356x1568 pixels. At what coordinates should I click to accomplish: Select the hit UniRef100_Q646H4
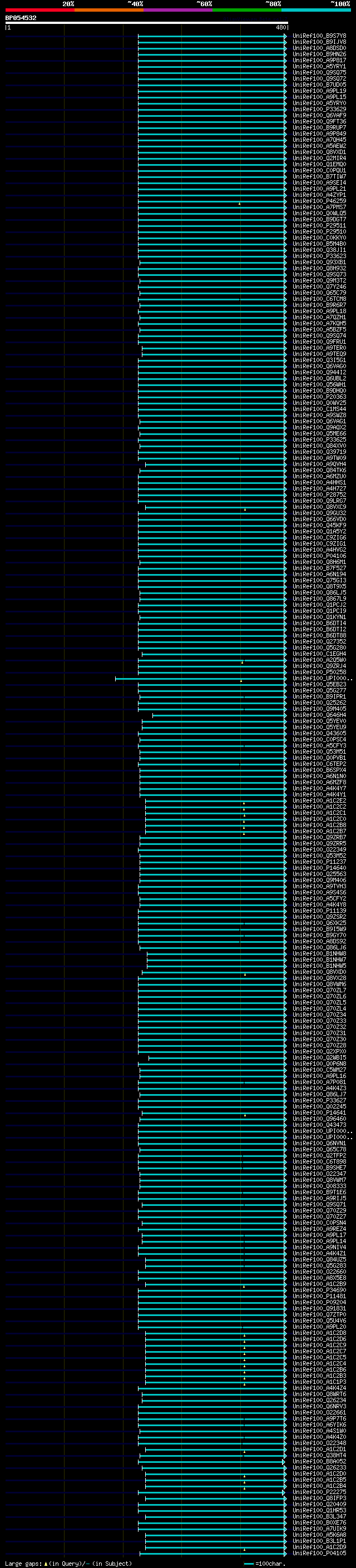pyautogui.click(x=319, y=715)
